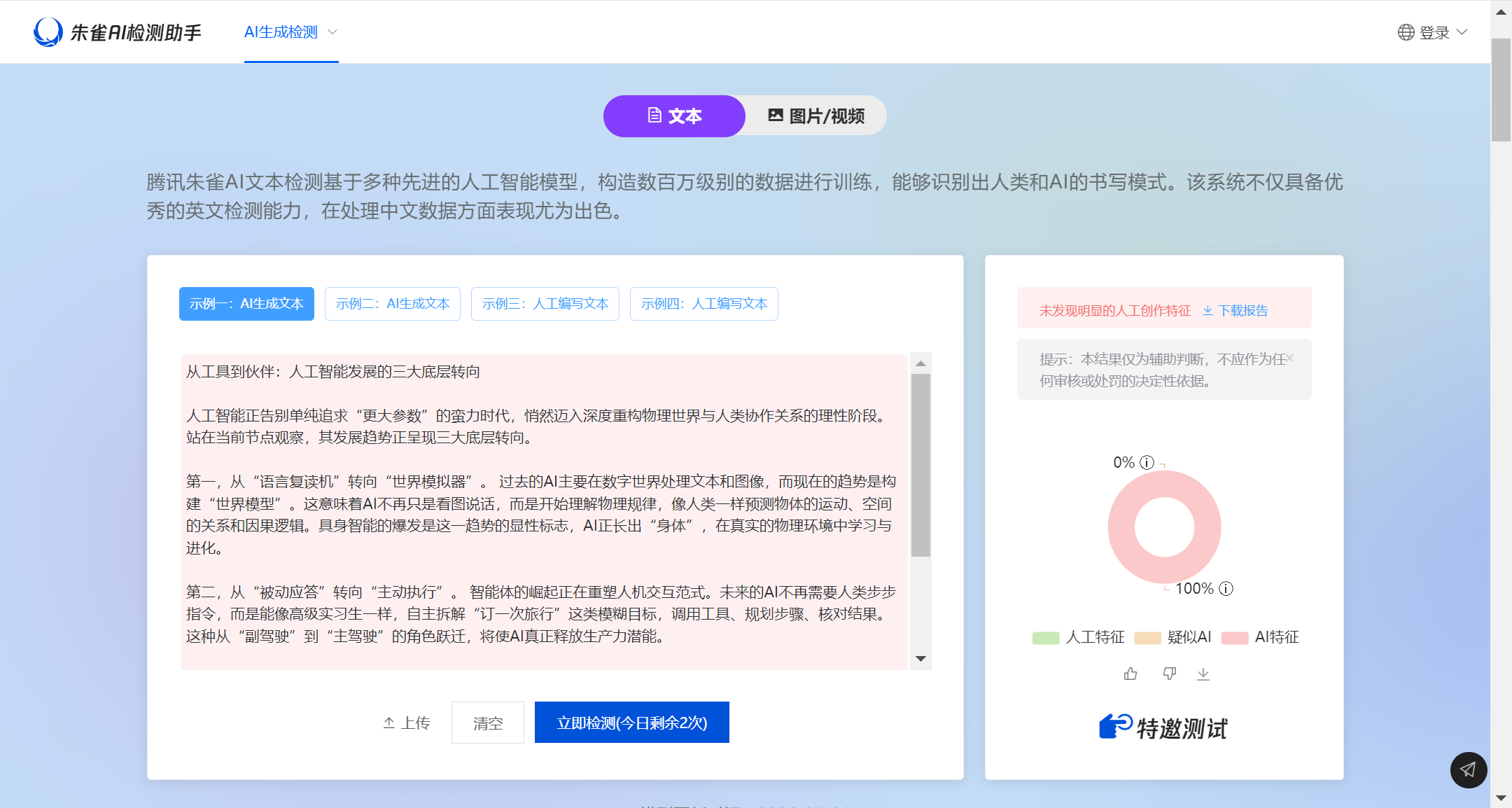Viewport: 1512px width, 808px height.
Task: Expand the 登录 dropdown arrow
Action: pyautogui.click(x=1462, y=32)
